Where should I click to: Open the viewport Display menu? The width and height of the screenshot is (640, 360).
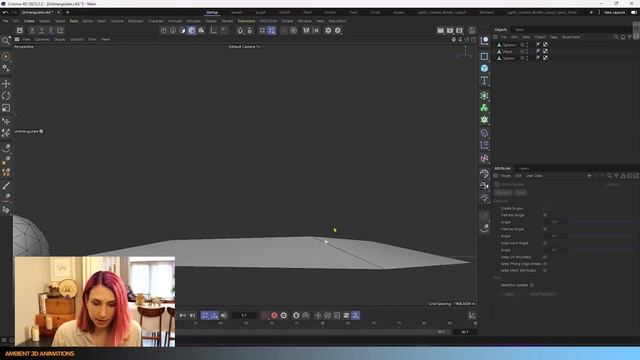60,40
